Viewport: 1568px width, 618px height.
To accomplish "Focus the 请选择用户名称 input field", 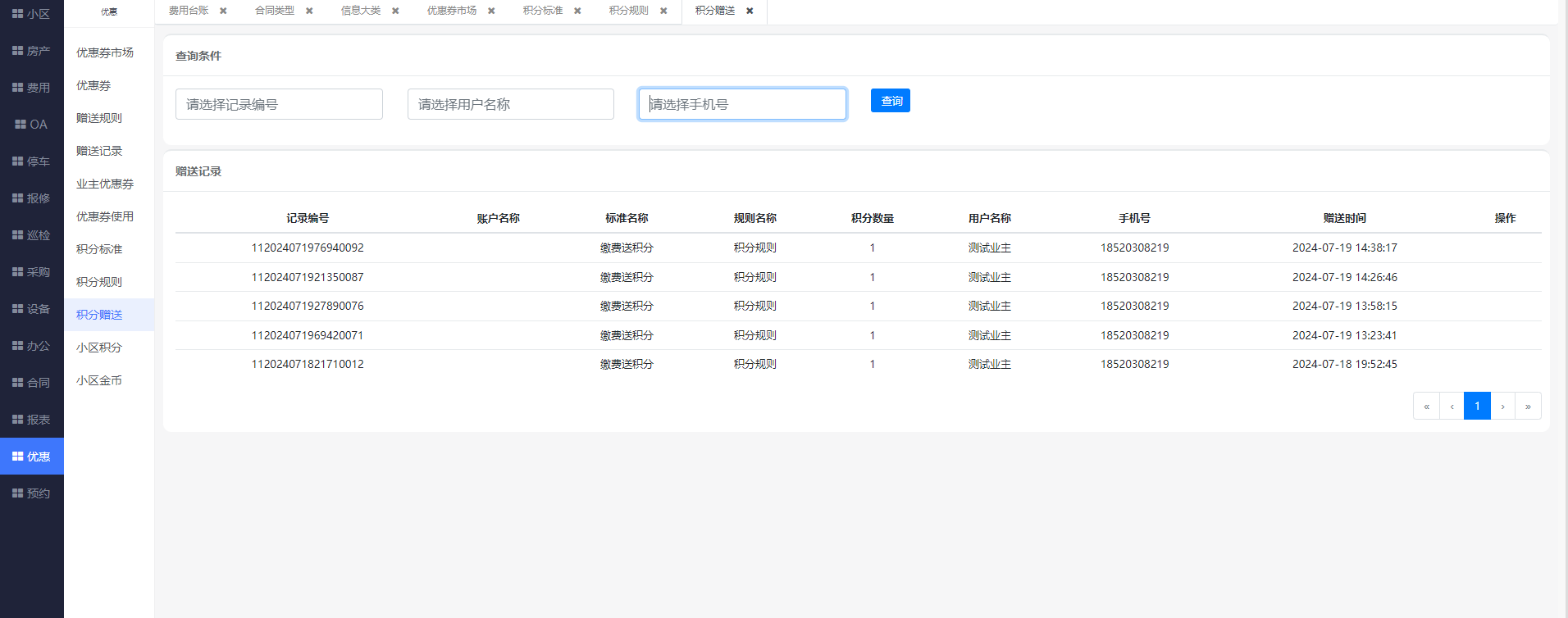I will tap(511, 104).
